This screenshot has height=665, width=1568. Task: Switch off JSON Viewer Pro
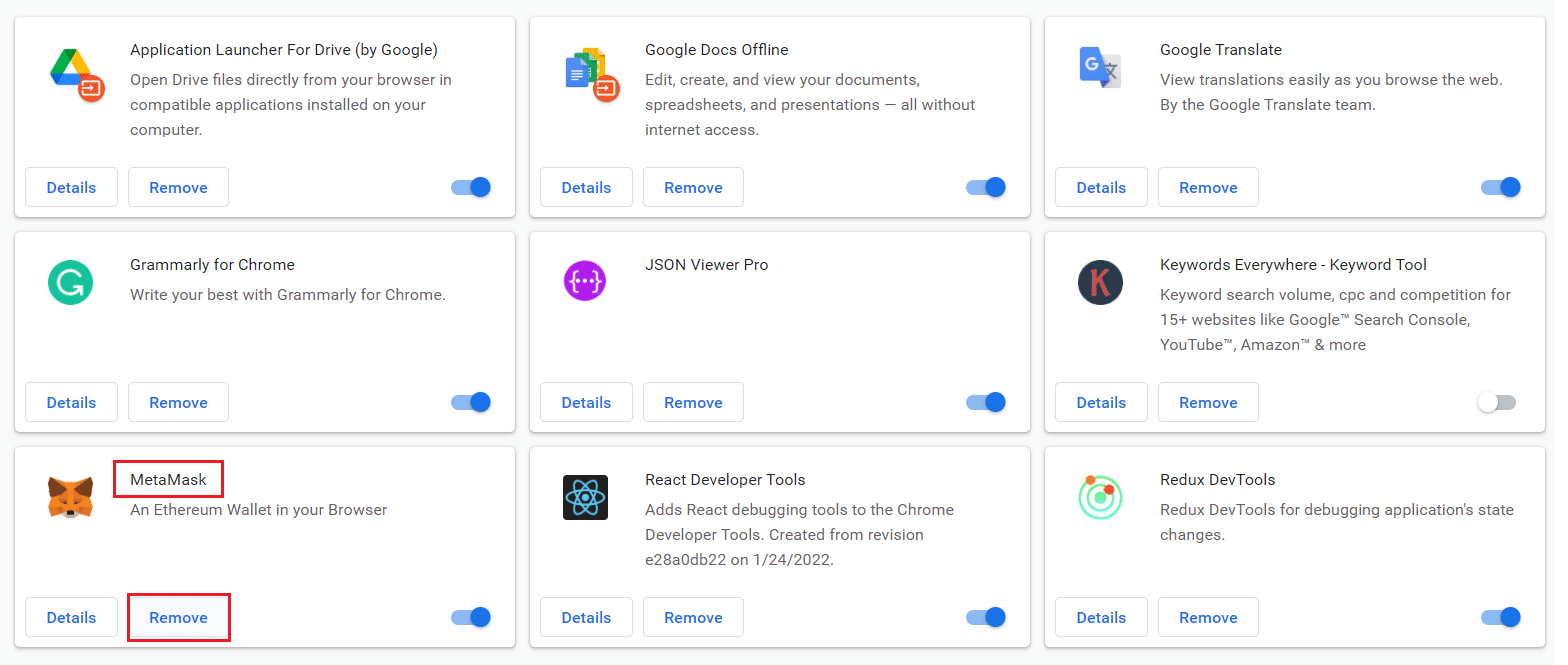click(x=986, y=402)
